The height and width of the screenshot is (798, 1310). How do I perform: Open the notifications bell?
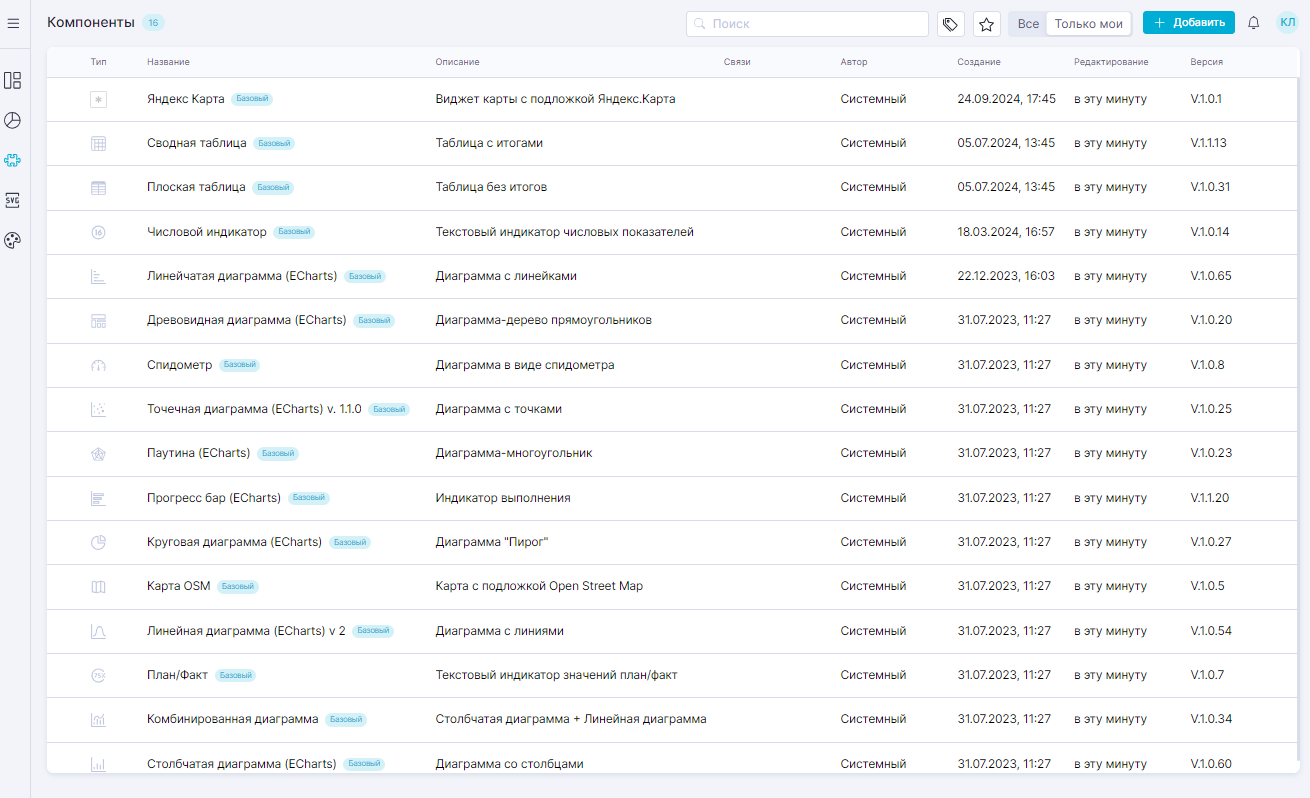(1253, 23)
